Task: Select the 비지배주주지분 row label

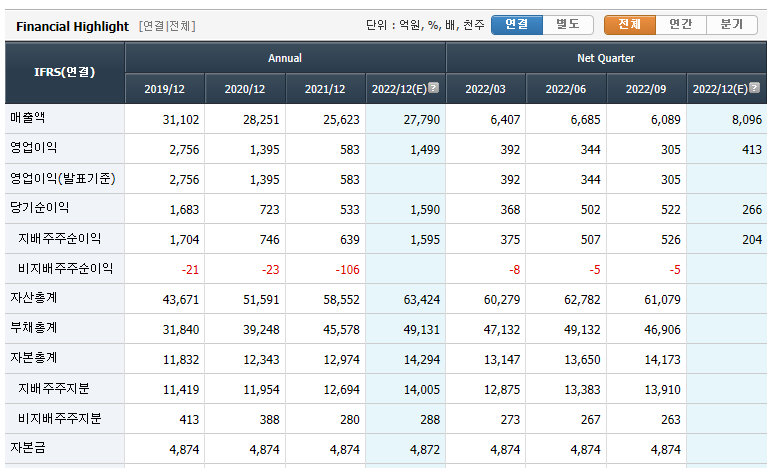Action: tap(60, 419)
